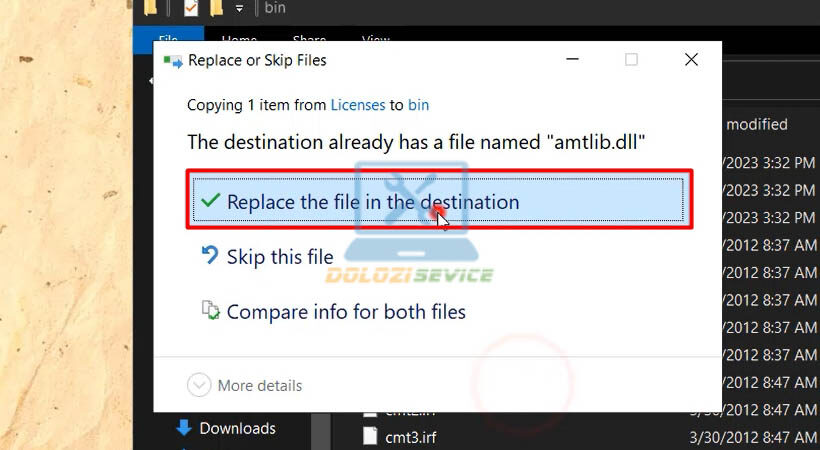The width and height of the screenshot is (820, 450).
Task: Click the Replace or Skip Files title icon
Action: (173, 61)
